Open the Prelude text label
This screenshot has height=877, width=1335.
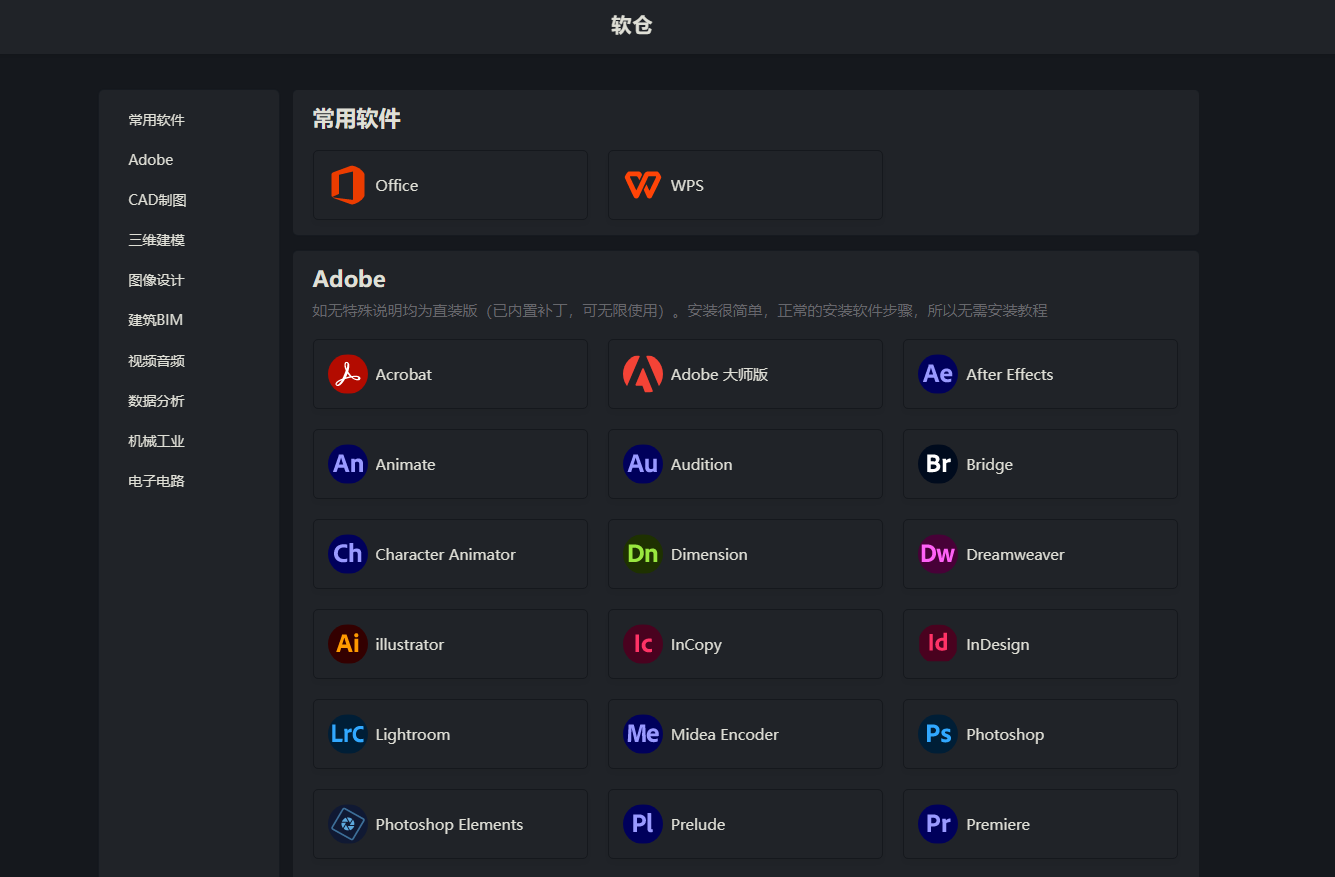pyautogui.click(x=698, y=824)
